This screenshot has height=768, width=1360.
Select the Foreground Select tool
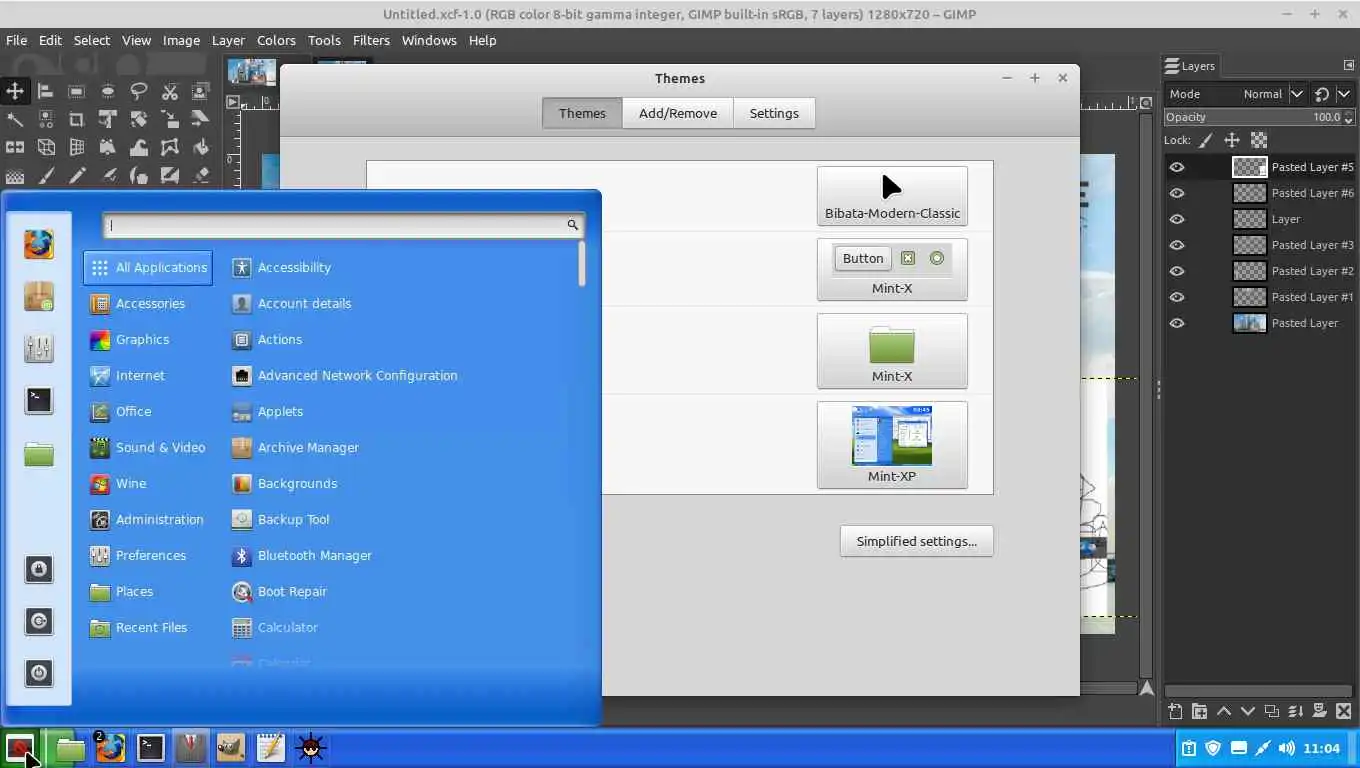(x=200, y=91)
